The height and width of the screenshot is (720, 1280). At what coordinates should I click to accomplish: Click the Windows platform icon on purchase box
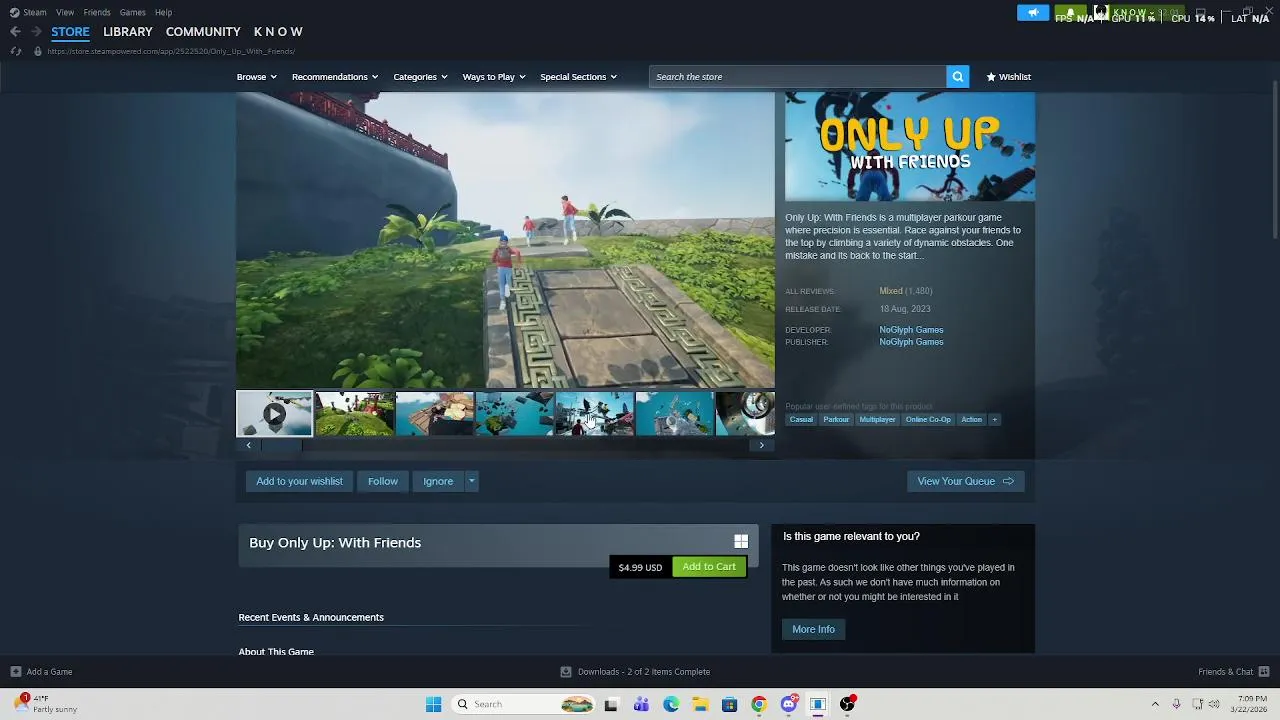click(x=741, y=542)
